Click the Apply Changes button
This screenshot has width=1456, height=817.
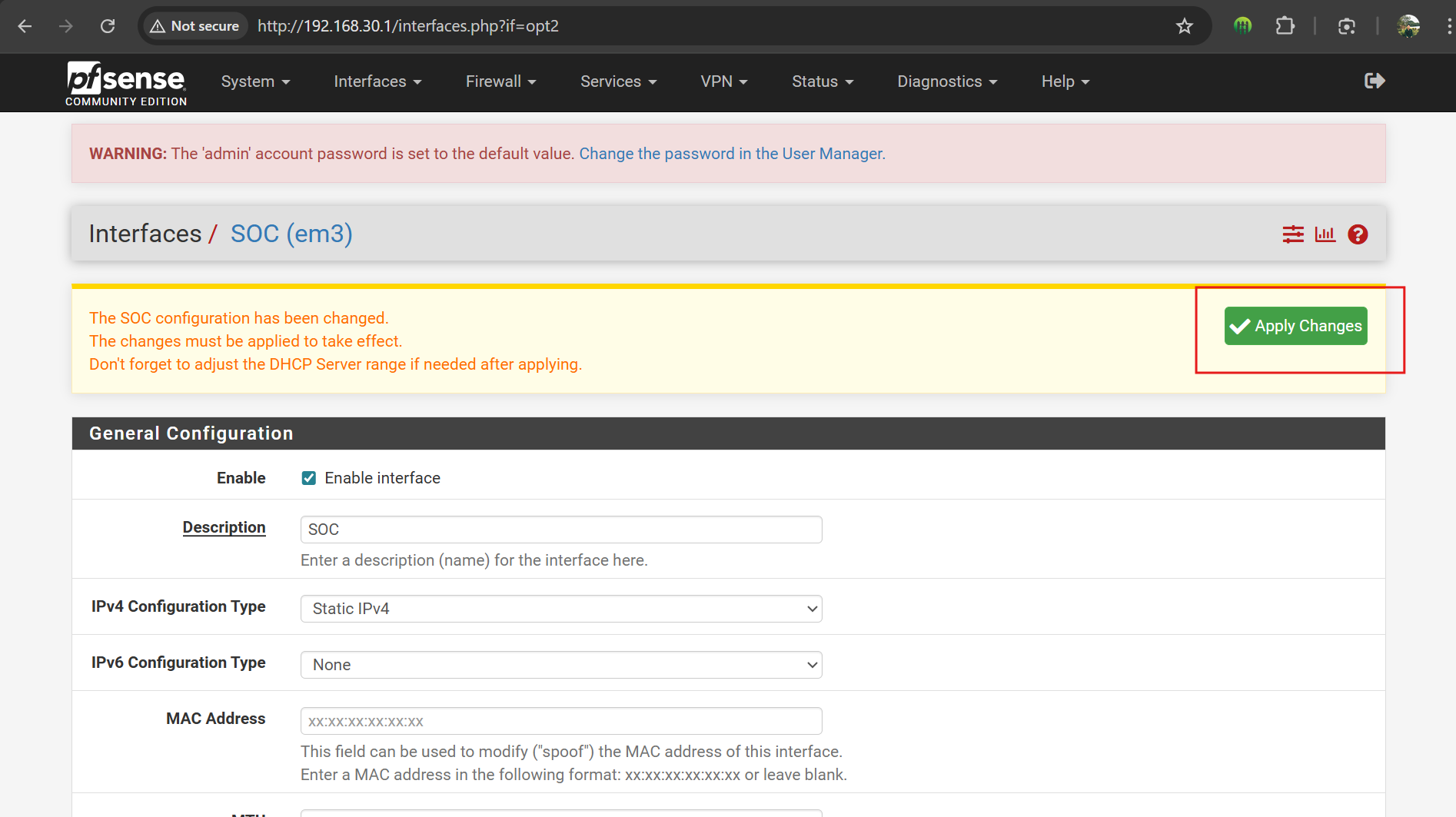click(x=1295, y=326)
